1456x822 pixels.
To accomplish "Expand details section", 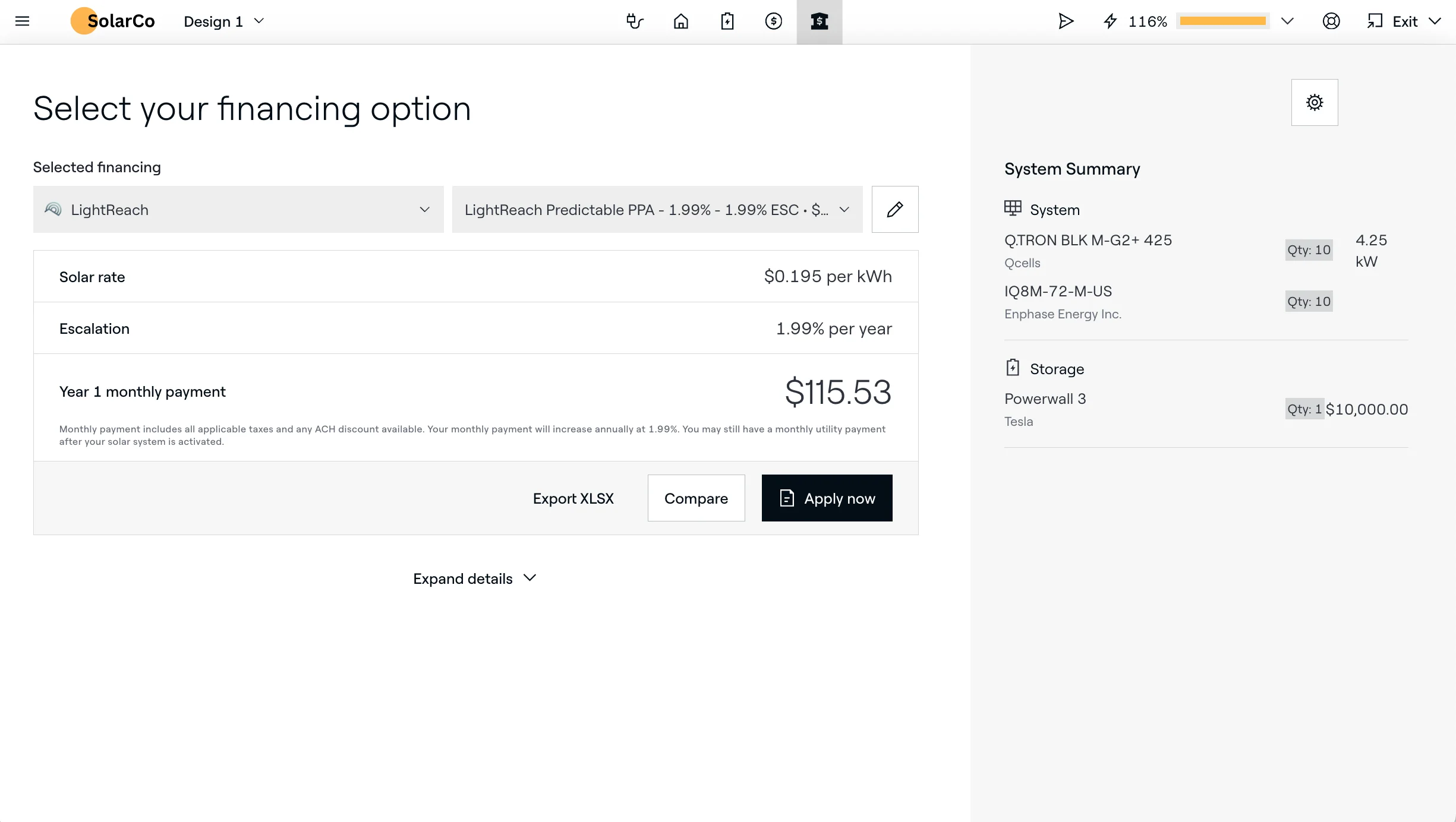I will [x=475, y=578].
